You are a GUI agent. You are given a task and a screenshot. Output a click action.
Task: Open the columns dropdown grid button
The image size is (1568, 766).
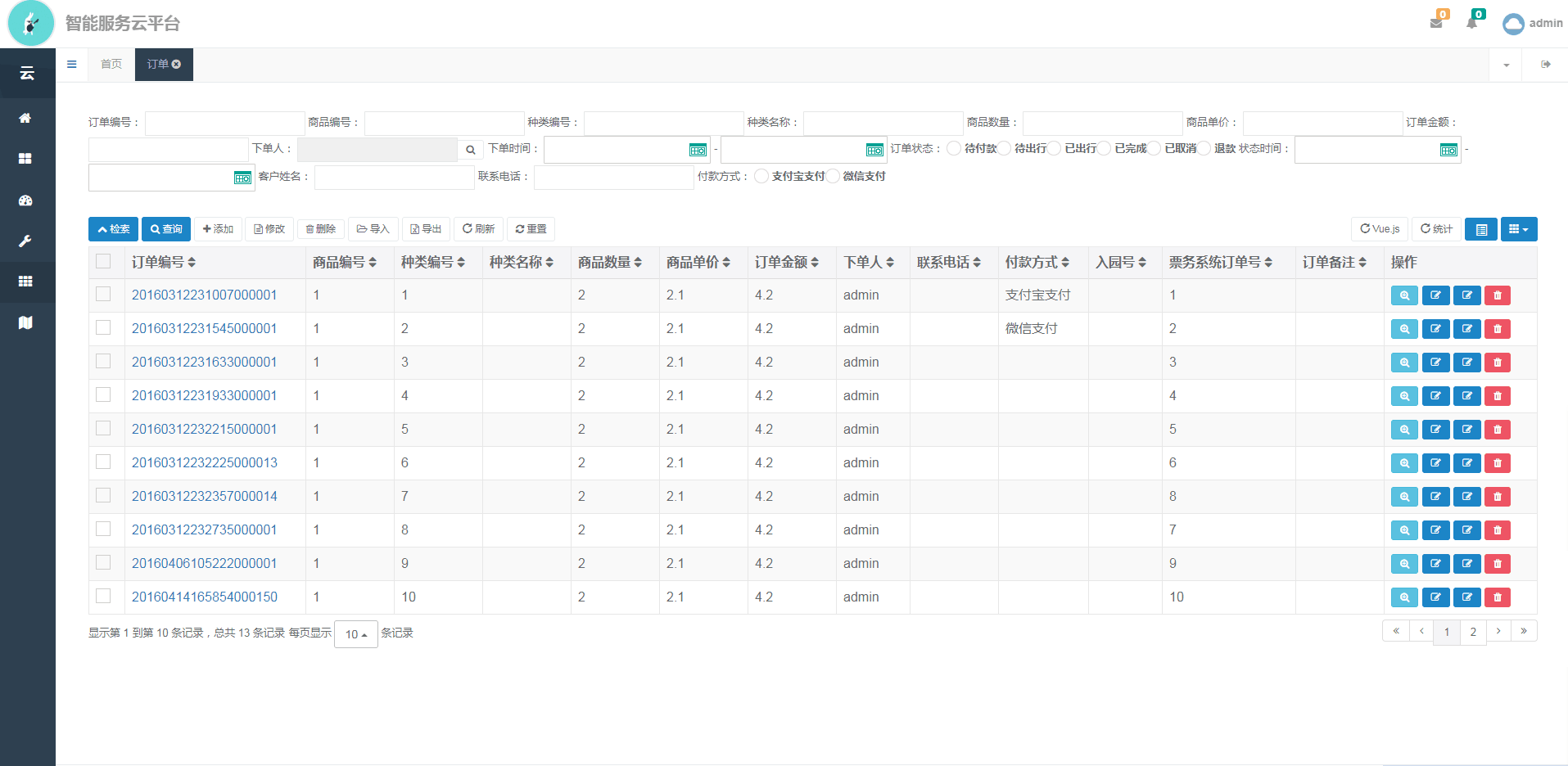pos(1519,229)
